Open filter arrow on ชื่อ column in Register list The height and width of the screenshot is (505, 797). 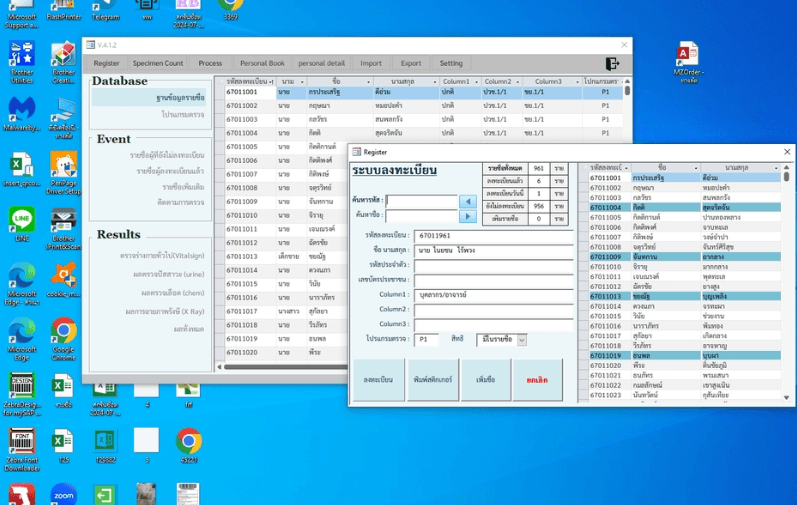tap(695, 168)
